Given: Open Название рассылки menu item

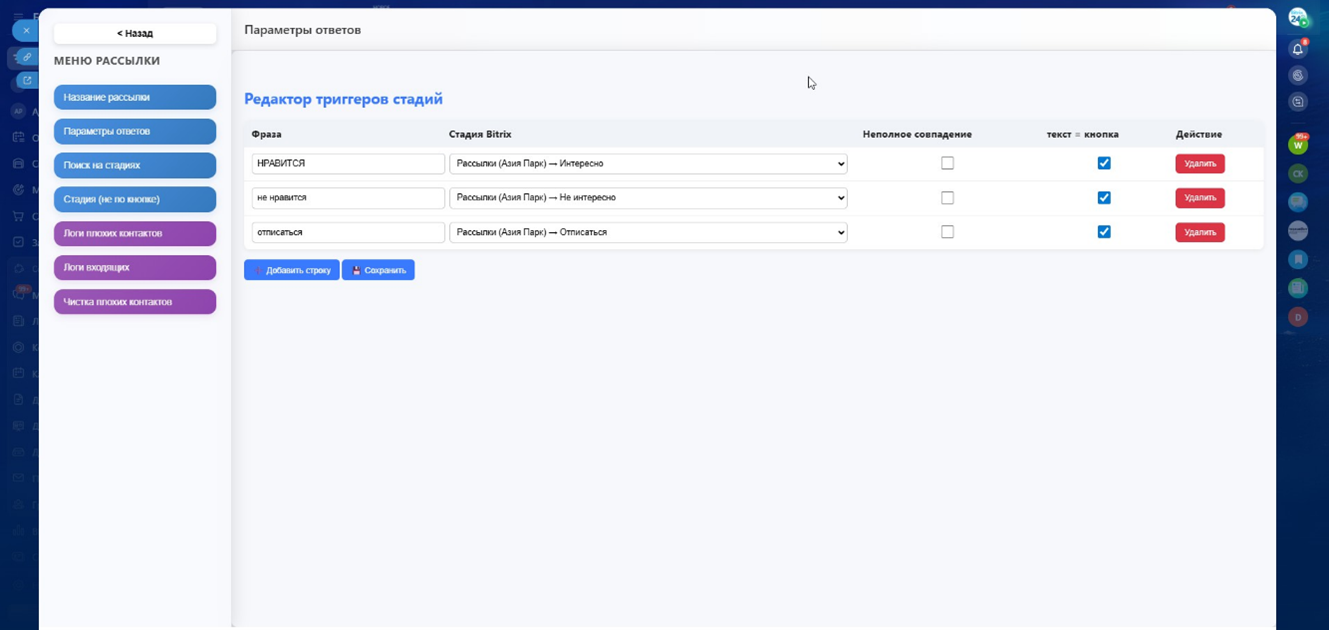Looking at the screenshot, I should pyautogui.click(x=135, y=97).
